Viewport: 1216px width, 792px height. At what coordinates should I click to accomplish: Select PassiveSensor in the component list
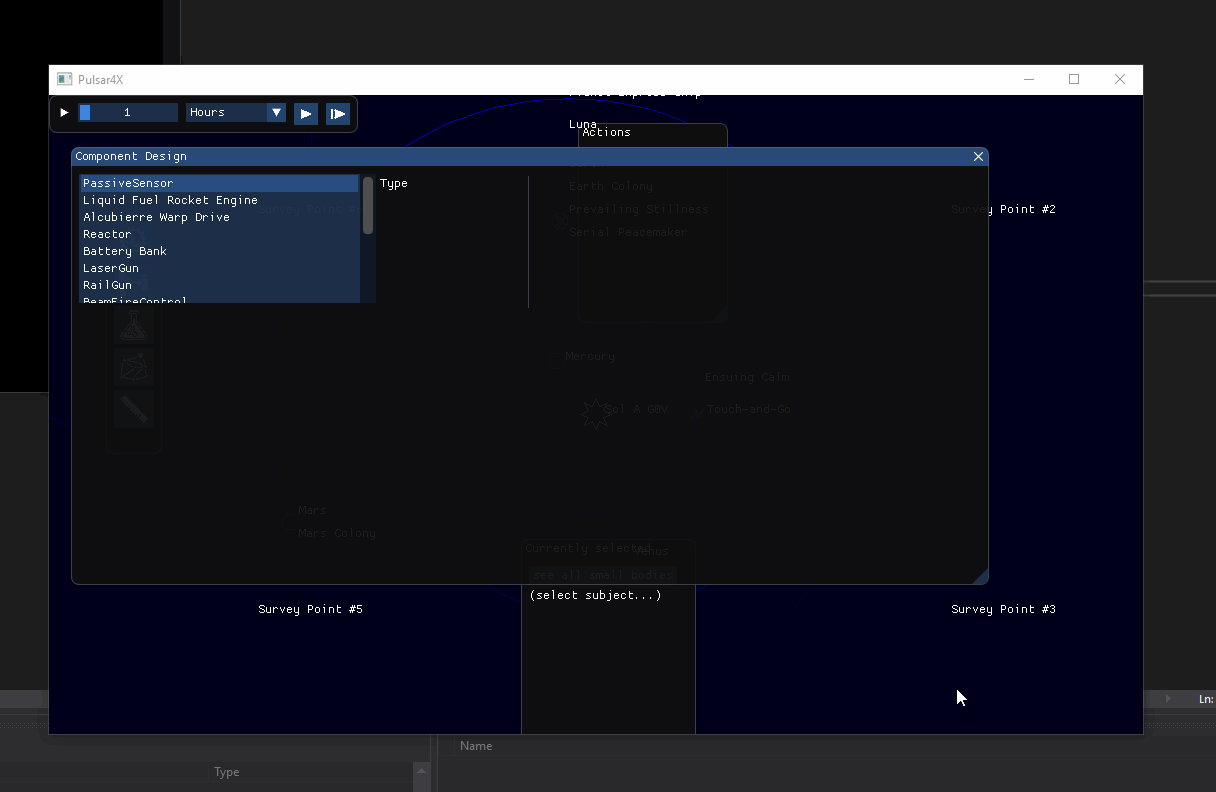click(x=128, y=183)
